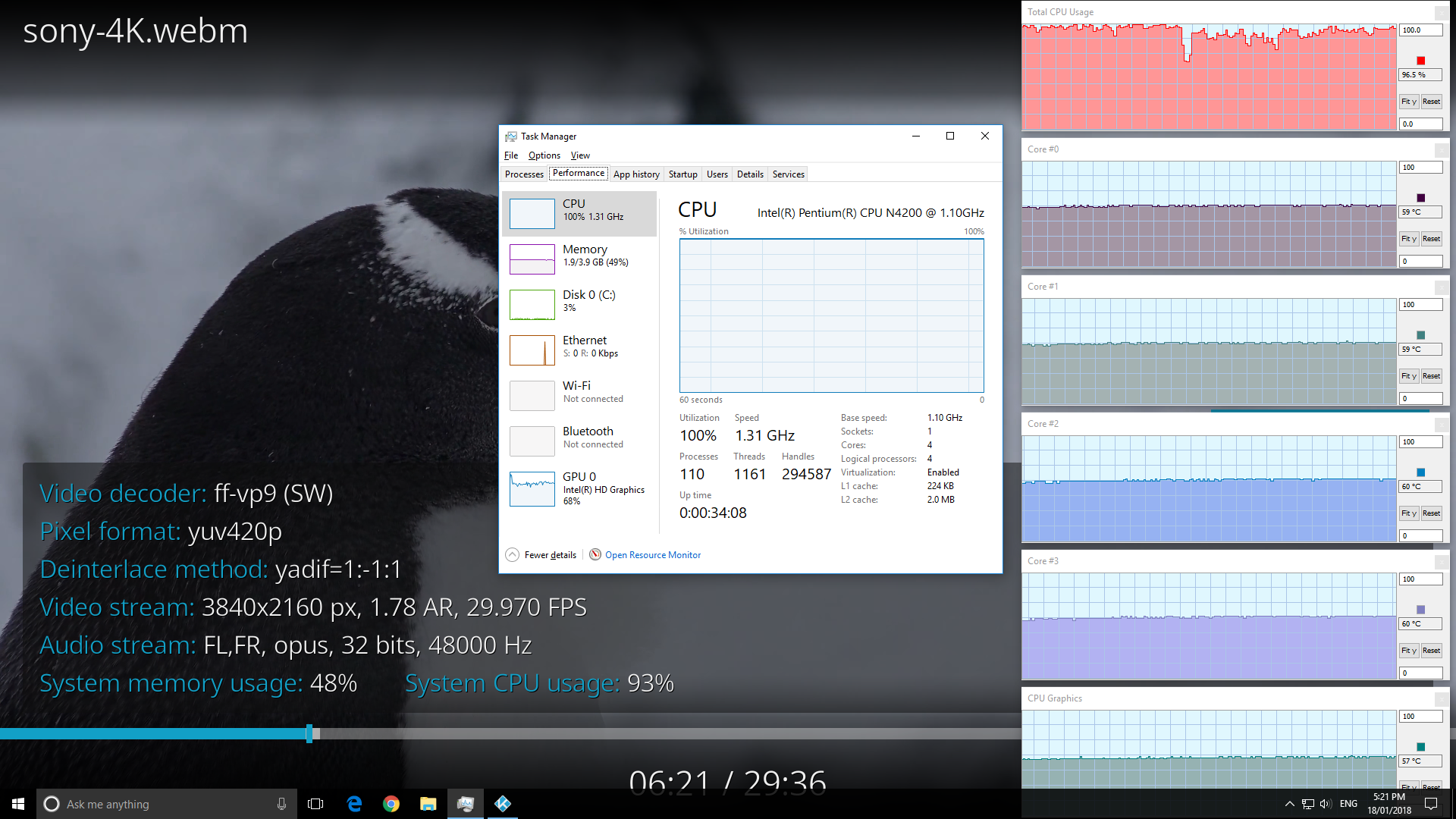Switch to the App history tab
1456x819 pixels.
[x=636, y=174]
